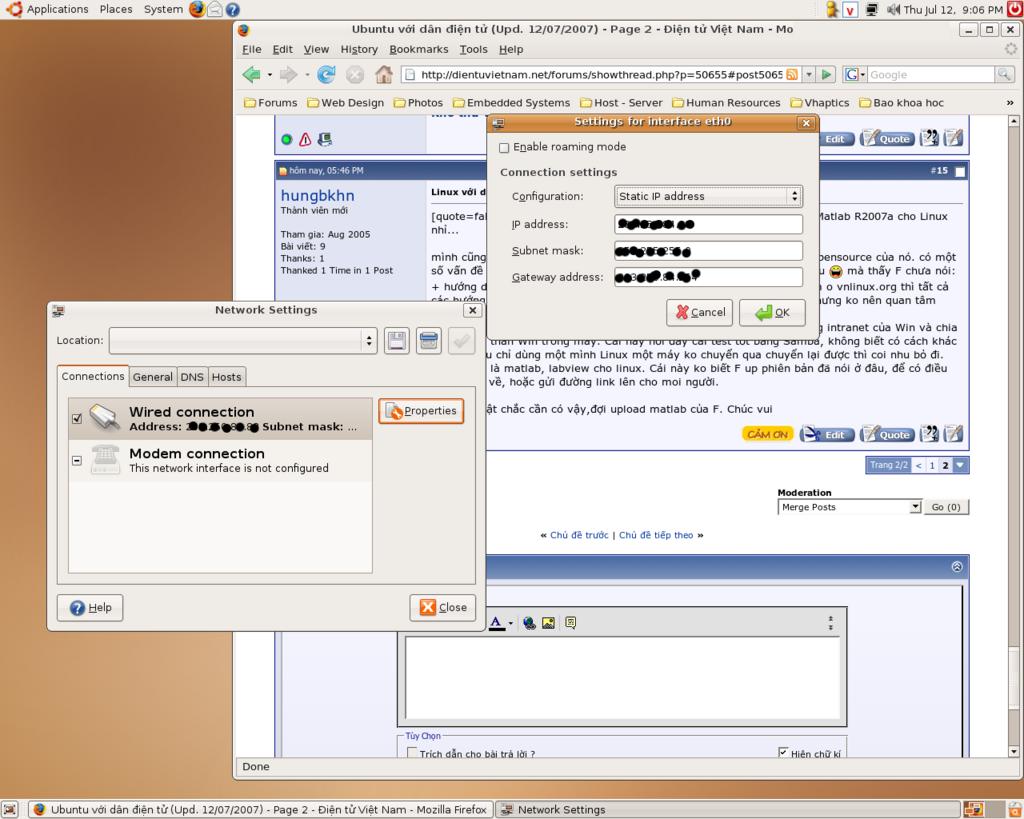
Task: Open the Location combo box
Action: pos(243,341)
